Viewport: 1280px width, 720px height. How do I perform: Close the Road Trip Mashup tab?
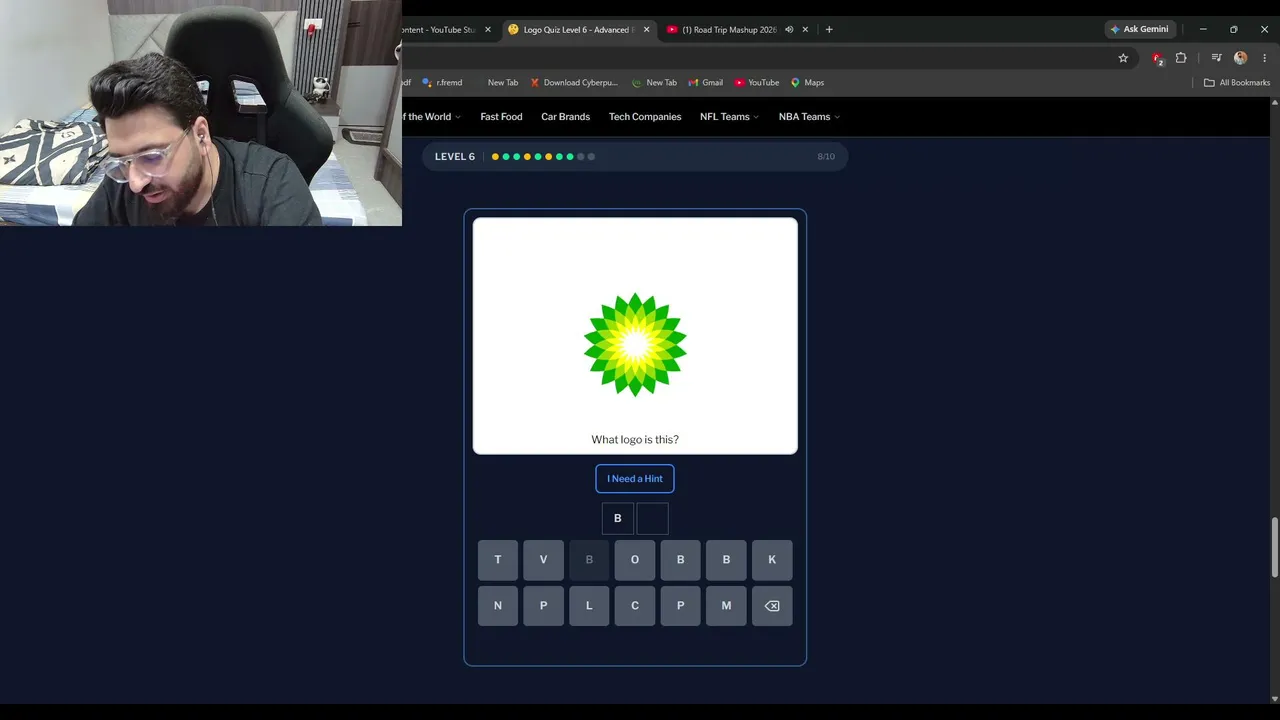[x=805, y=30]
